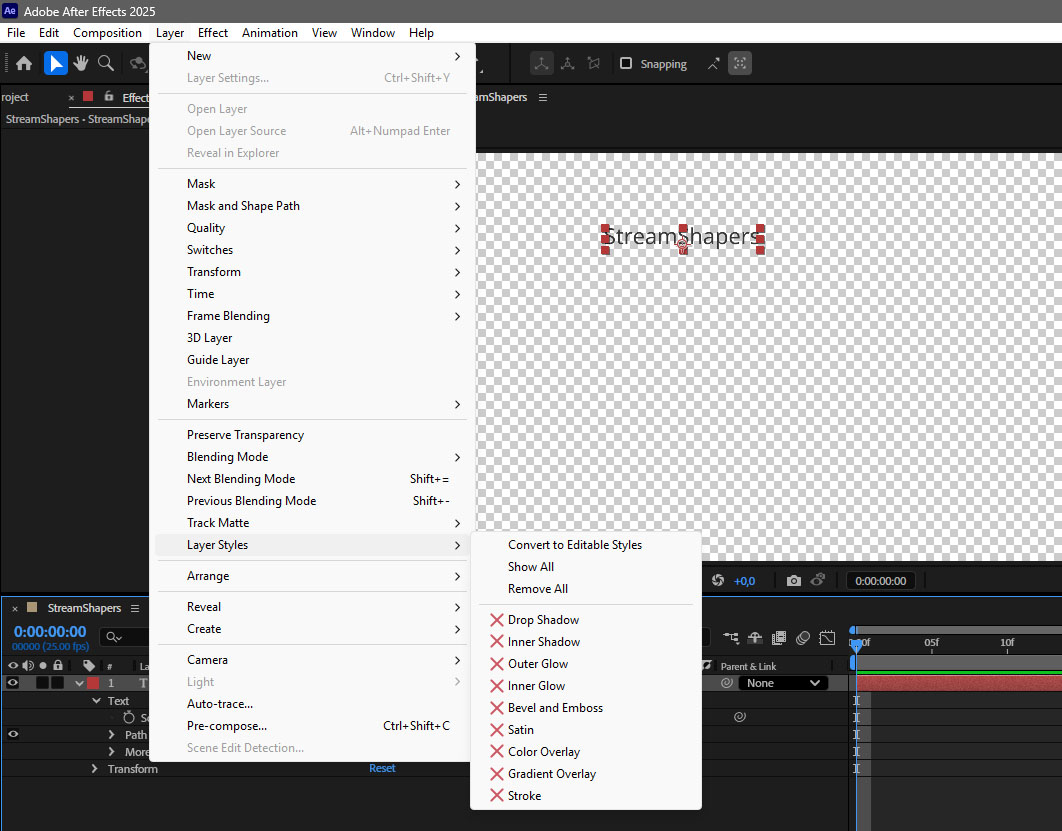Viewport: 1062px width, 831px height.
Task: Choose Pre-compose from Layer menu
Action: point(312,726)
